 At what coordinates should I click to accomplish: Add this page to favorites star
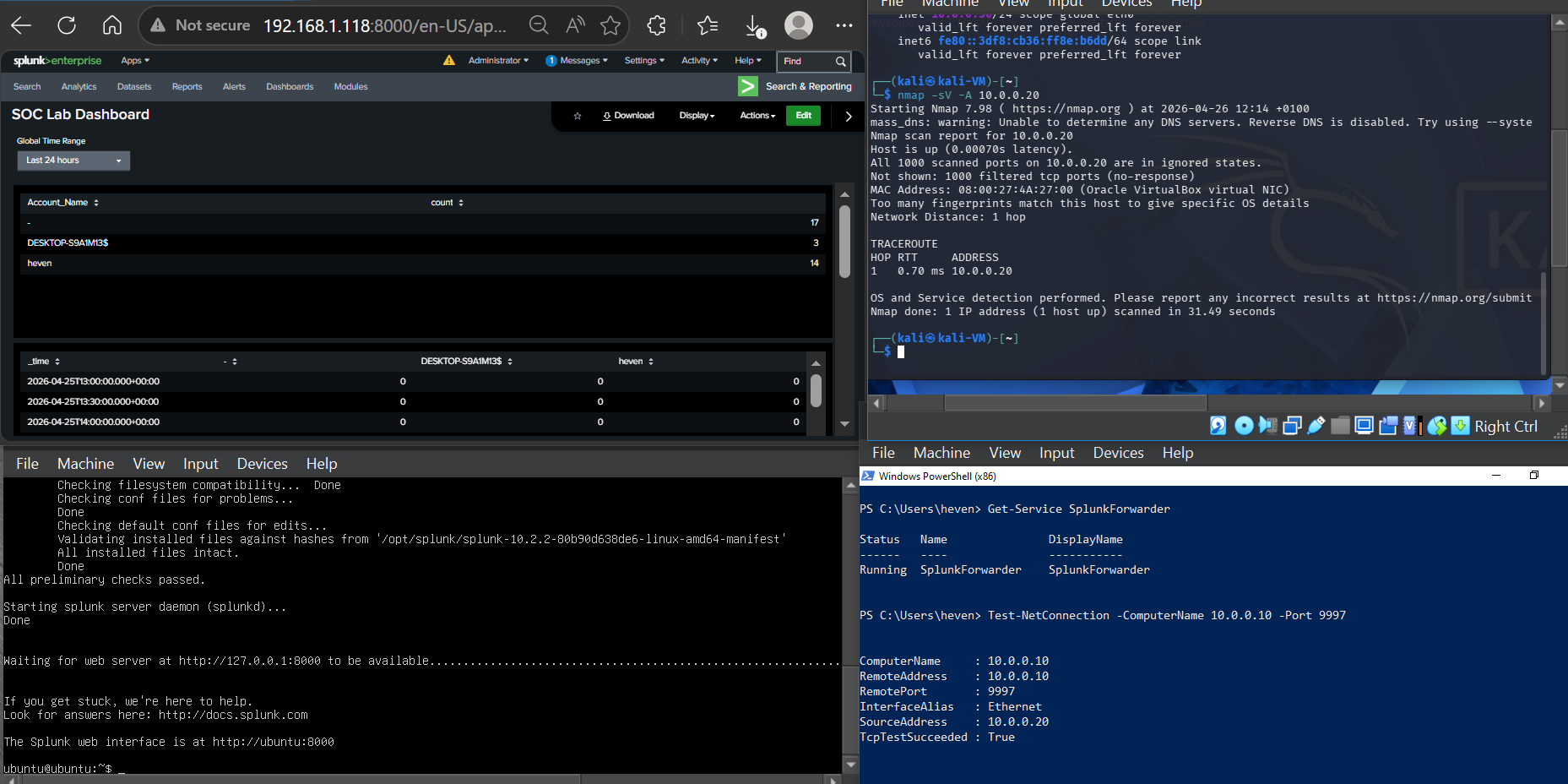(x=610, y=25)
